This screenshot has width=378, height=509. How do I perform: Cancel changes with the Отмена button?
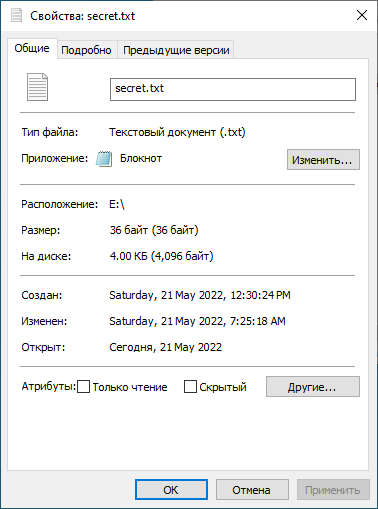252,490
